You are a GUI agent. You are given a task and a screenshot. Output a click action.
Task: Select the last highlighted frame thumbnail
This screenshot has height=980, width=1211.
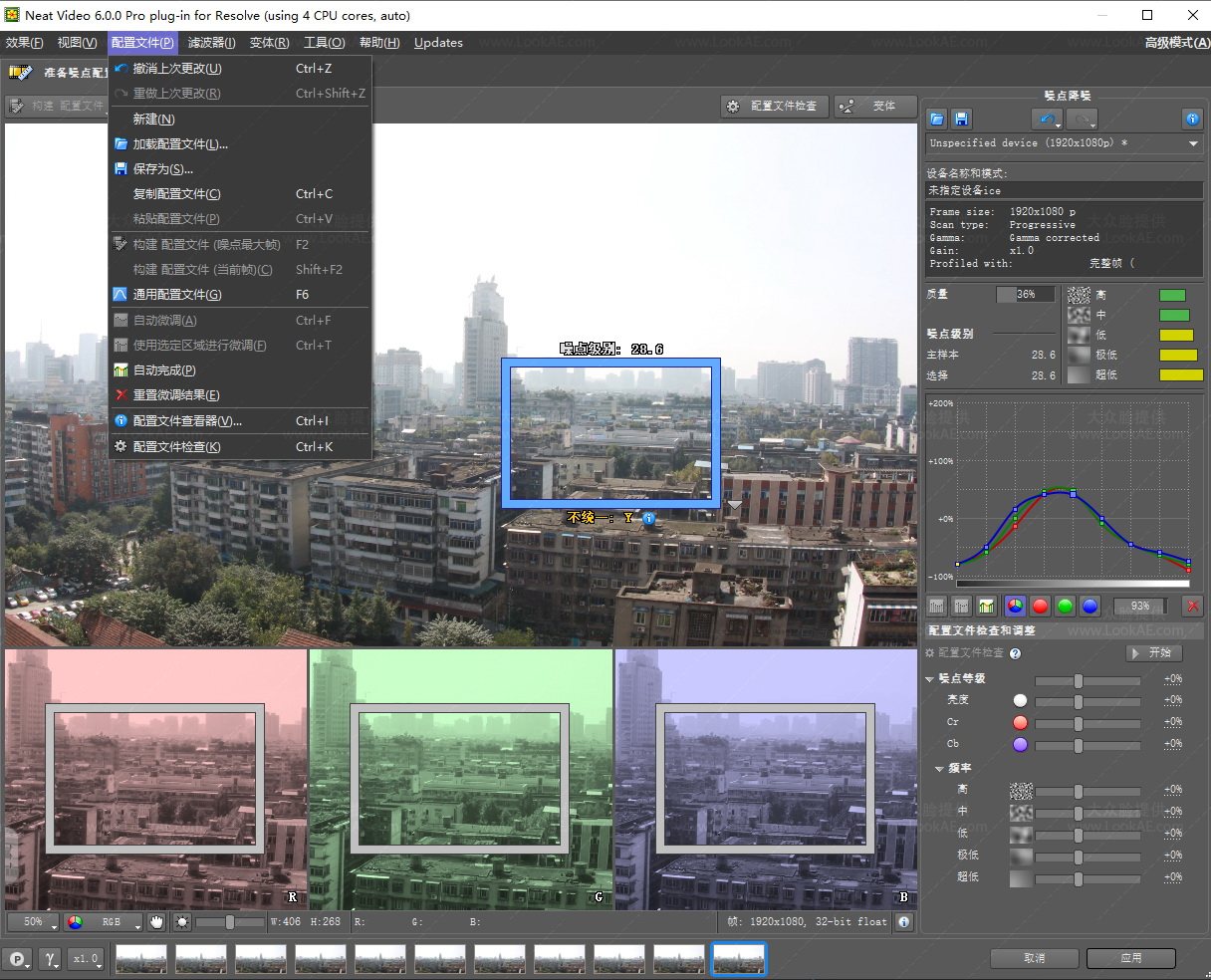(x=739, y=959)
